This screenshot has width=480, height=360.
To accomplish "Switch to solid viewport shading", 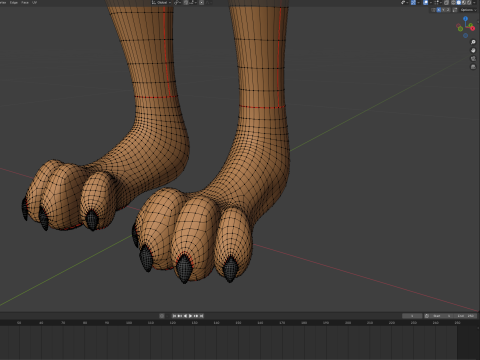I will coord(458,2).
